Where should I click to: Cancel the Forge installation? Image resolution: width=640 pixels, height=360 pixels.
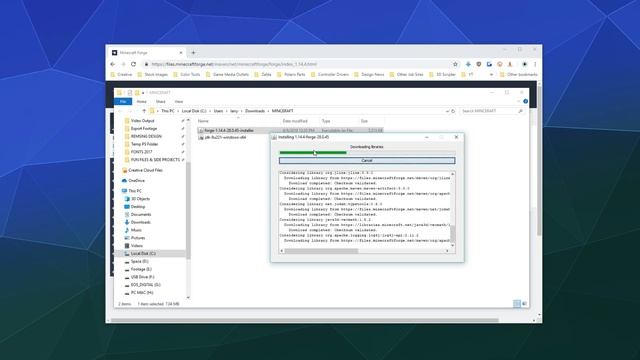[x=367, y=161]
